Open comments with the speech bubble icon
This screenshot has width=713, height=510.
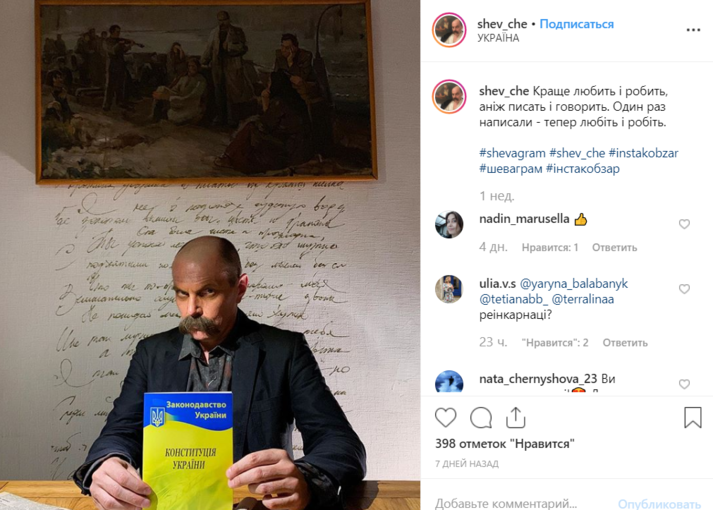tap(481, 418)
